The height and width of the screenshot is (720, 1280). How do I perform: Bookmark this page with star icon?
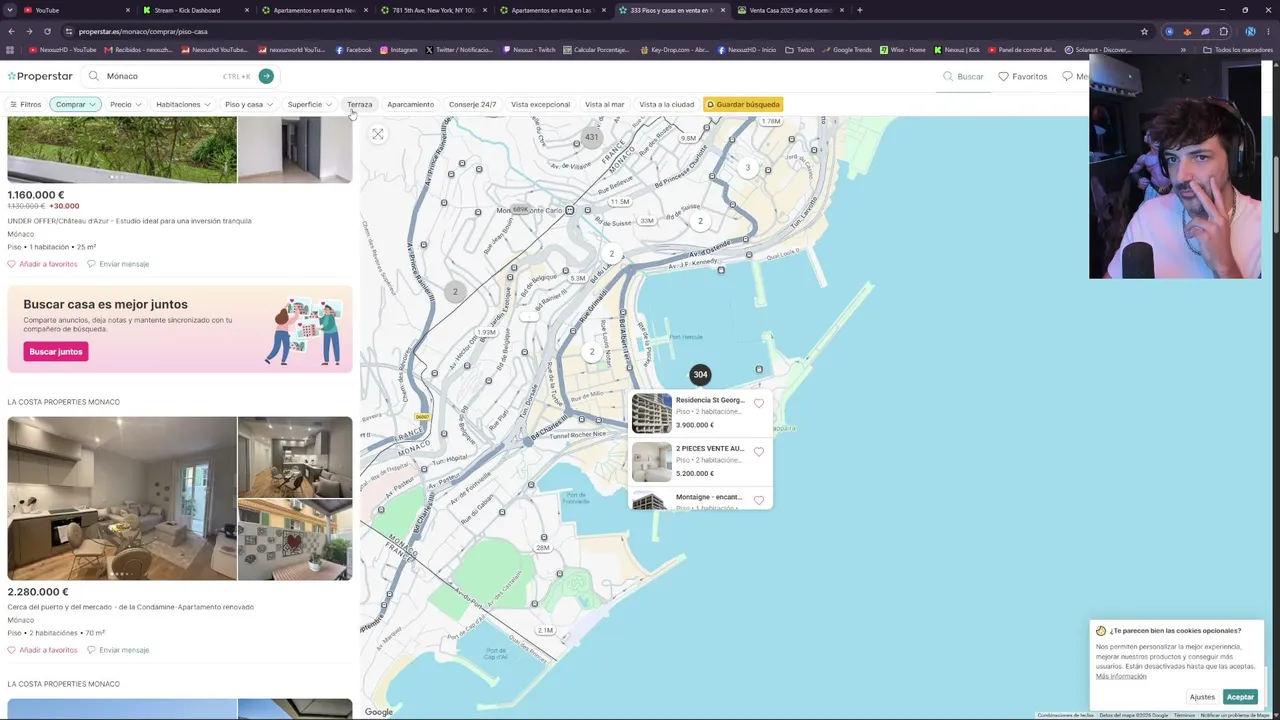pyautogui.click(x=1145, y=31)
